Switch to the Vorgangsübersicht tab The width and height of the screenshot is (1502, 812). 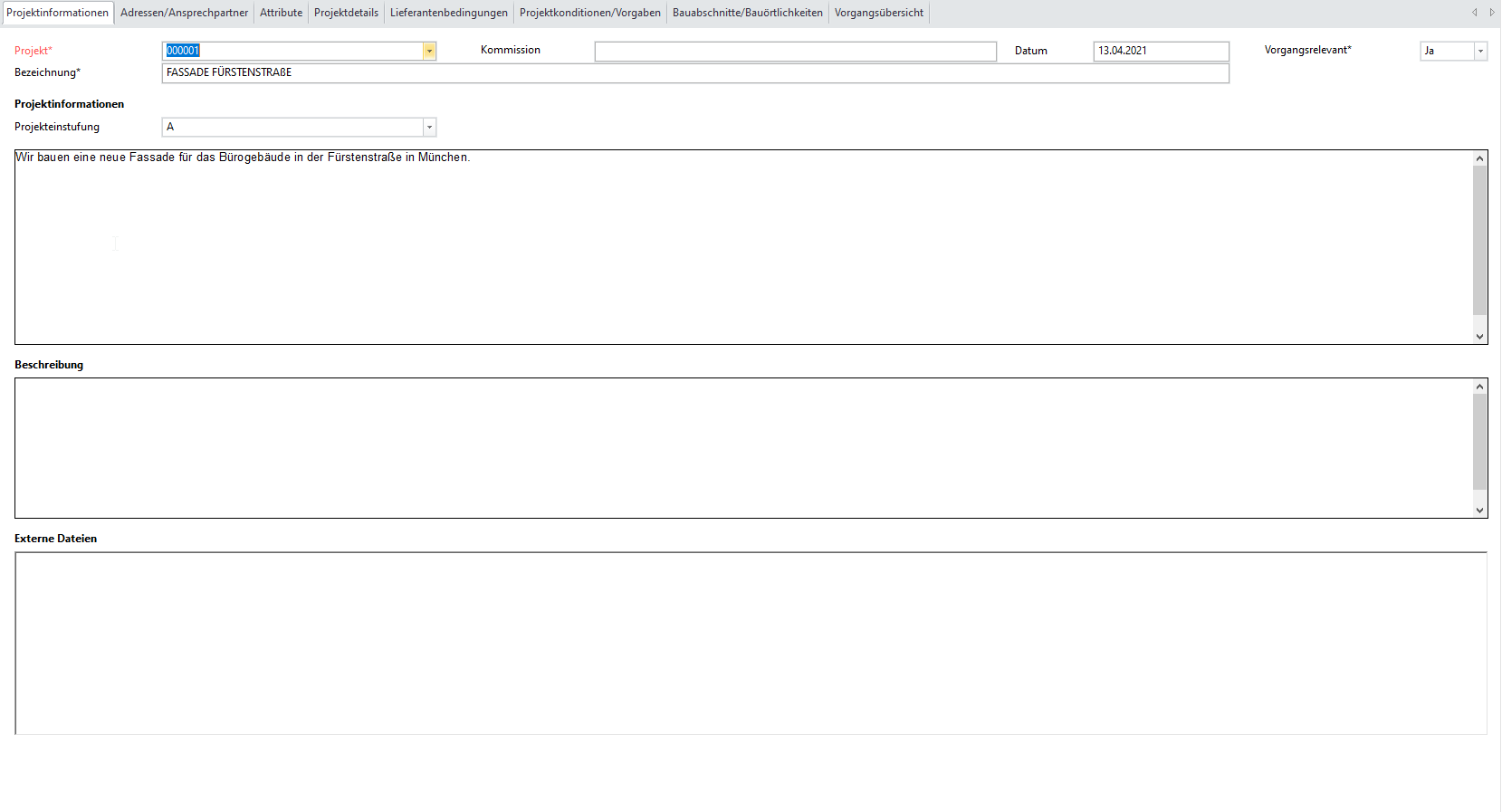878,13
